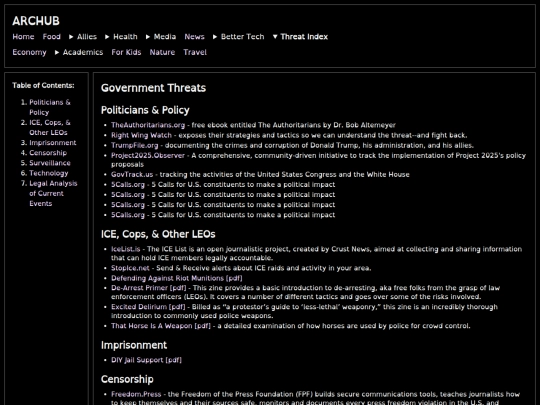Jump to ICE, Cops, & Other LEOs in contents
This screenshot has height=405, width=540.
50,127
